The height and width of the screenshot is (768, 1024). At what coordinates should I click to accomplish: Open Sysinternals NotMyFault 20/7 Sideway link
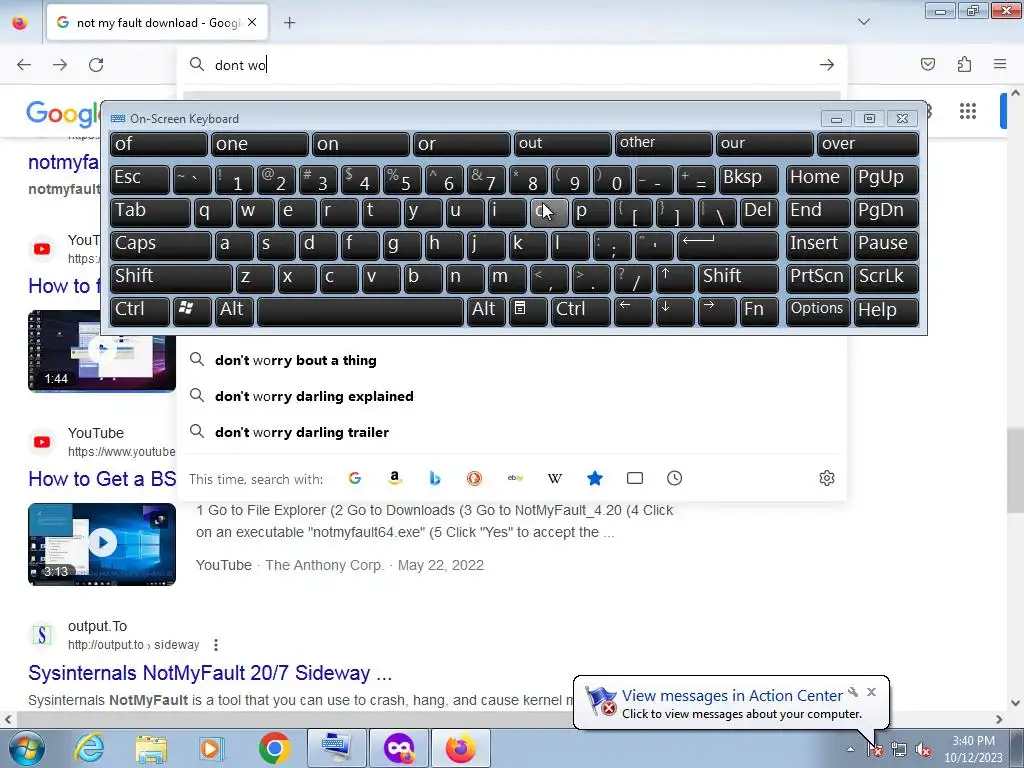click(x=210, y=673)
